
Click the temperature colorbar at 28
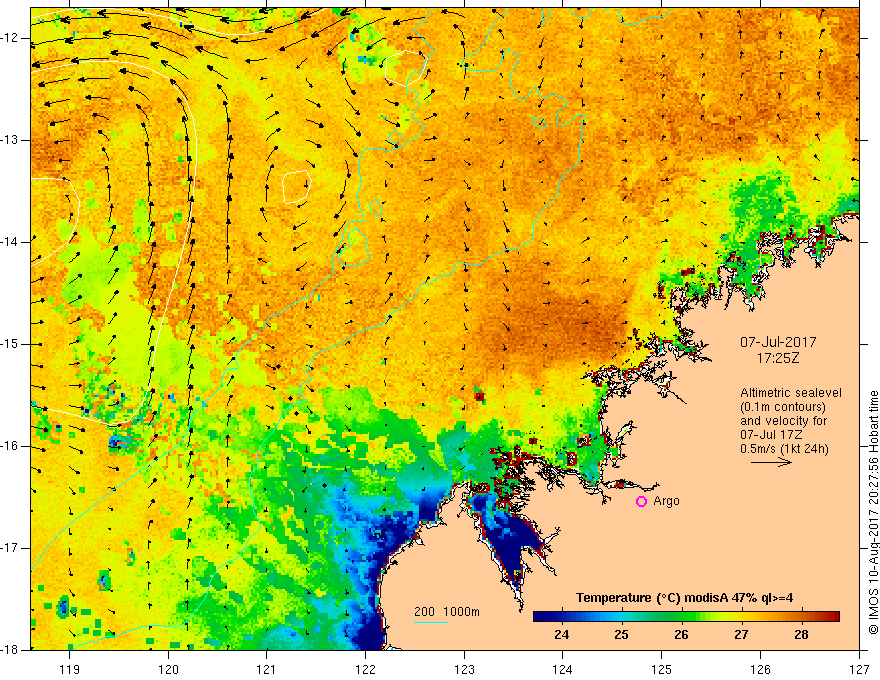801,617
